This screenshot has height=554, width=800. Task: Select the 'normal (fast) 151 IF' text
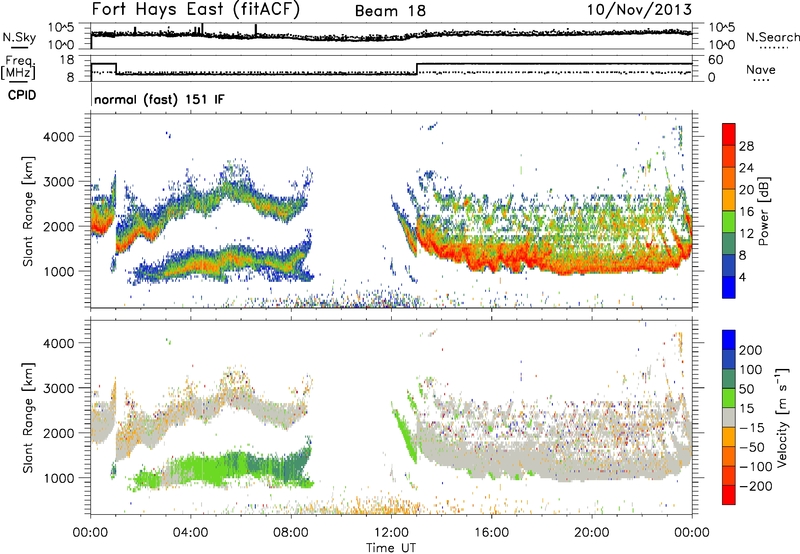[159, 99]
